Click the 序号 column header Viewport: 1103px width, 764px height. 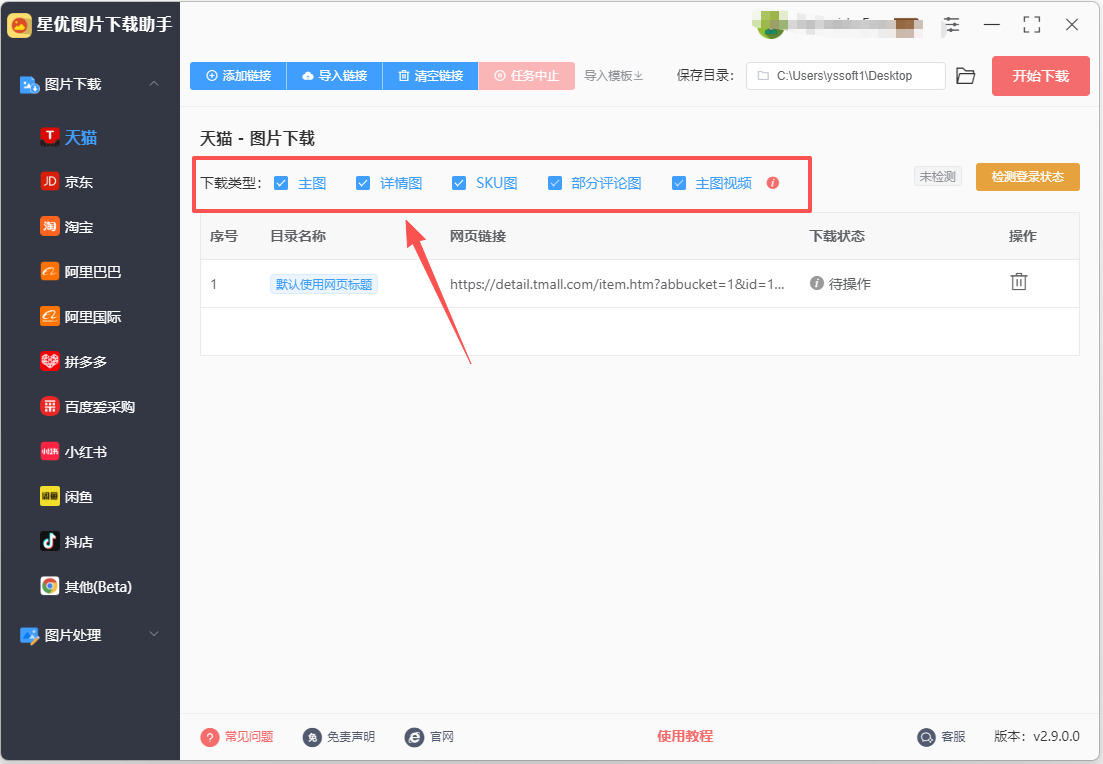pyautogui.click(x=224, y=236)
